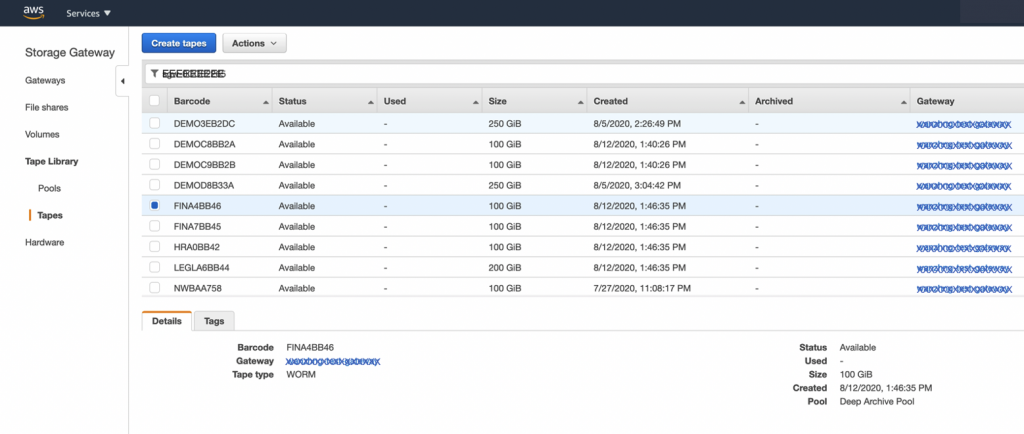The height and width of the screenshot is (434, 1024).
Task: Switch to the Tags tab
Action: tap(214, 321)
